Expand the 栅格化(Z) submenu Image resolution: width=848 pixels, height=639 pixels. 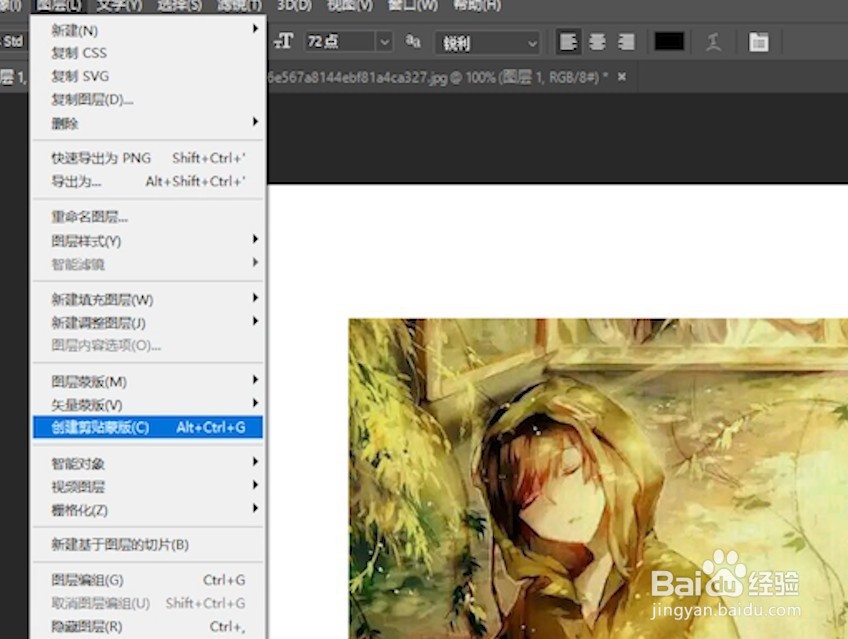(x=148, y=510)
